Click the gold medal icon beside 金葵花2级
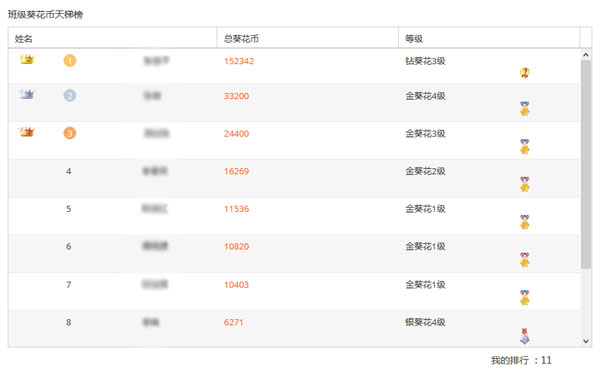Image resolution: width=600 pixels, height=372 pixels. click(525, 184)
